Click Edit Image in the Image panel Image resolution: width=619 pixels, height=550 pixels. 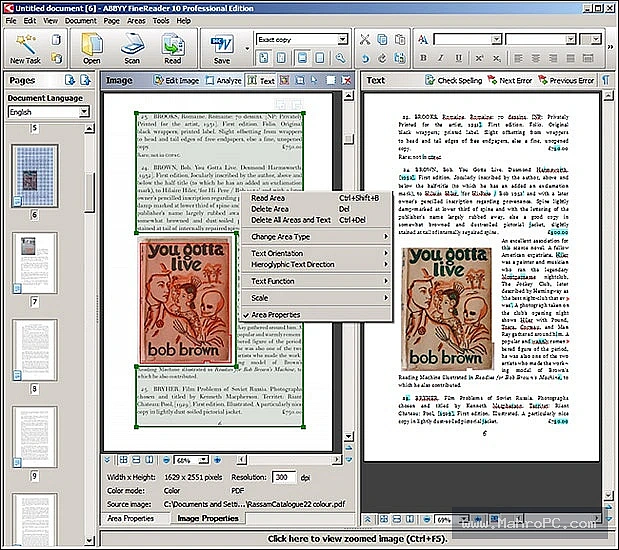[x=176, y=81]
